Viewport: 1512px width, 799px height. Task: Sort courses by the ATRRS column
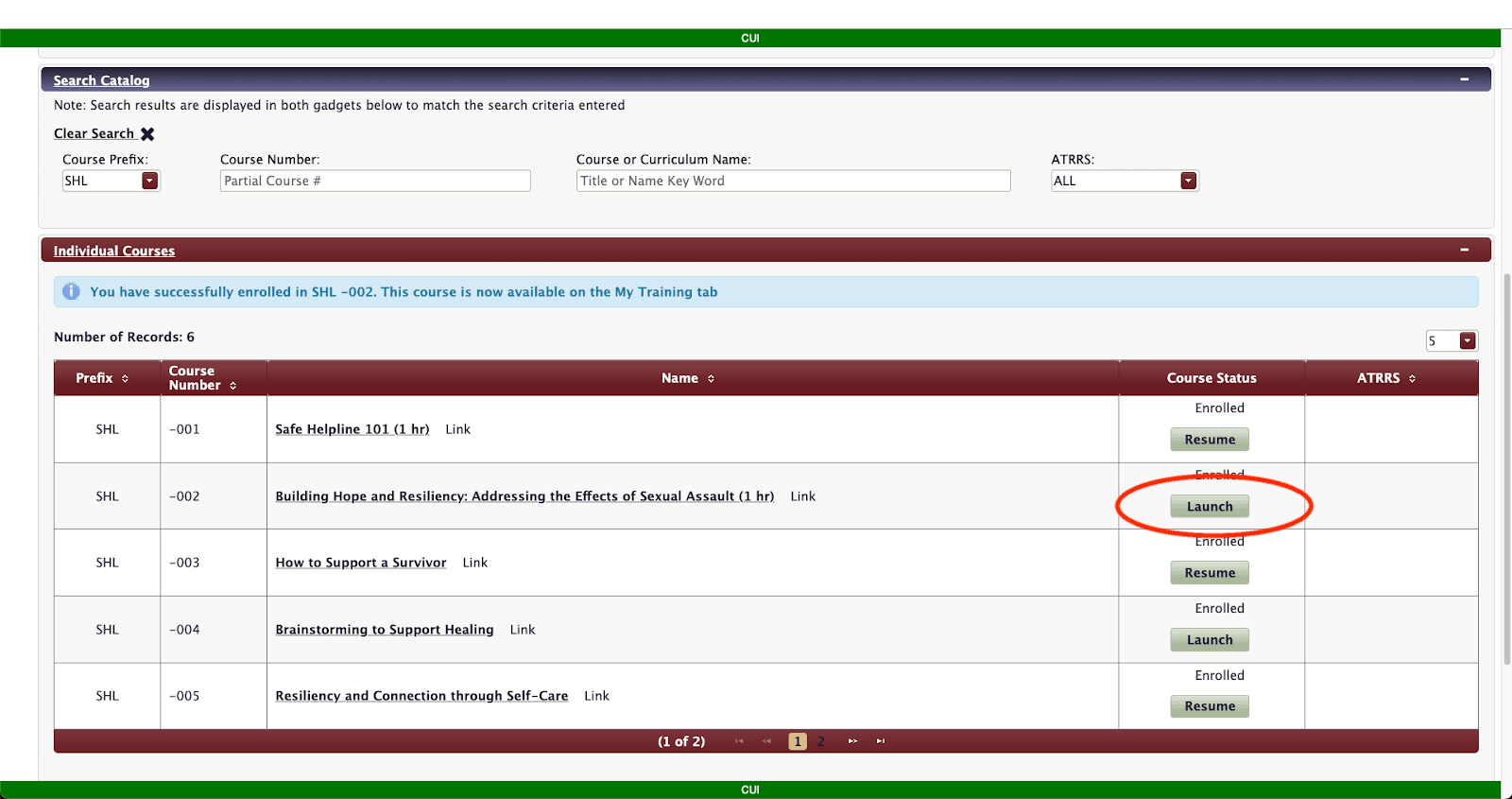[1412, 378]
